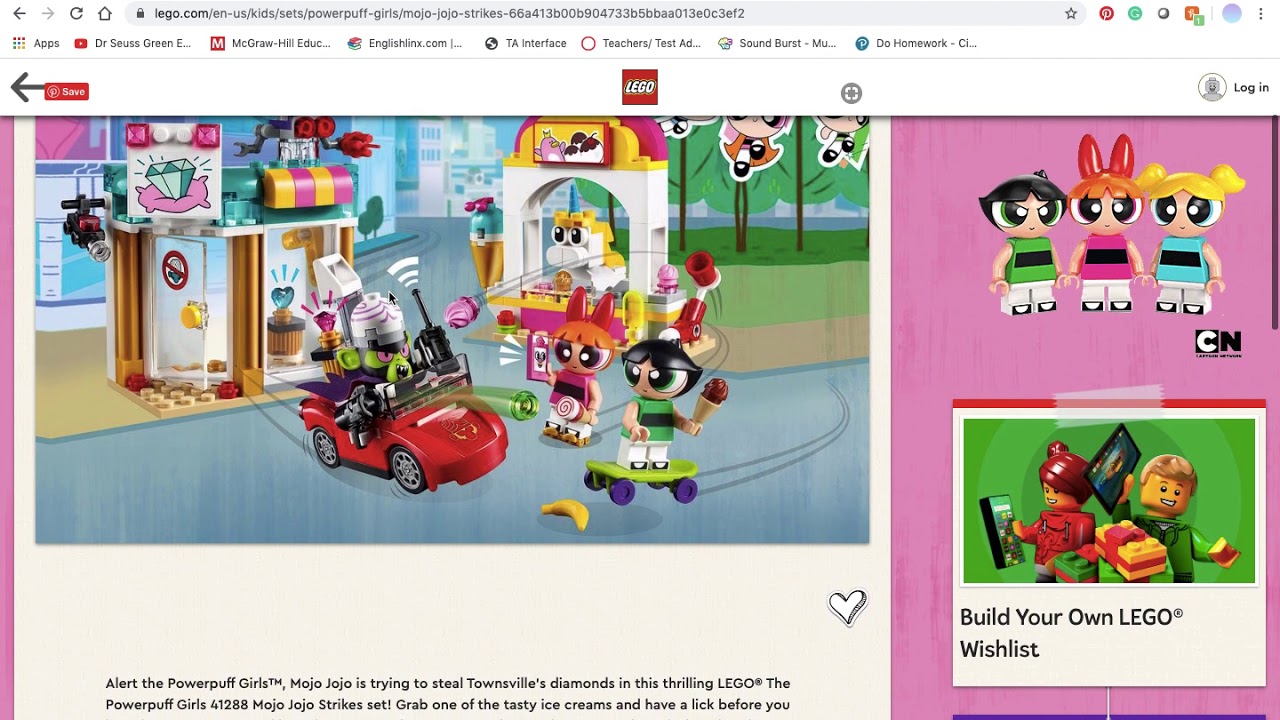Open the Englishlinx.com bookmark
Viewport: 1280px width, 720px height.
pos(405,43)
